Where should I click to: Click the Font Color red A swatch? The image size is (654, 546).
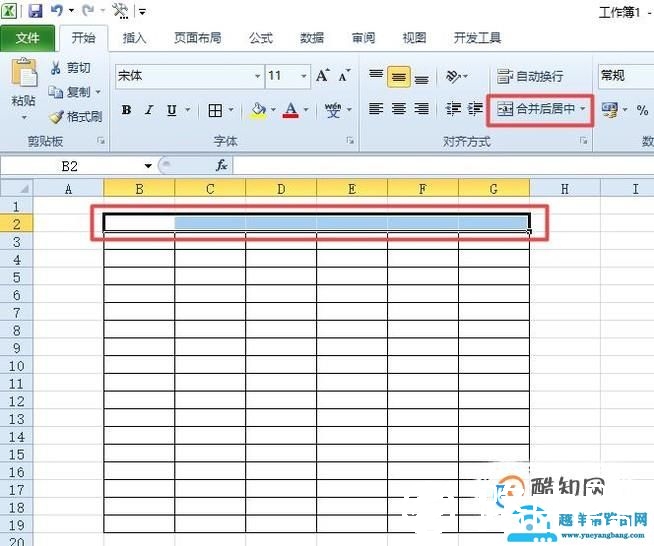(x=291, y=110)
